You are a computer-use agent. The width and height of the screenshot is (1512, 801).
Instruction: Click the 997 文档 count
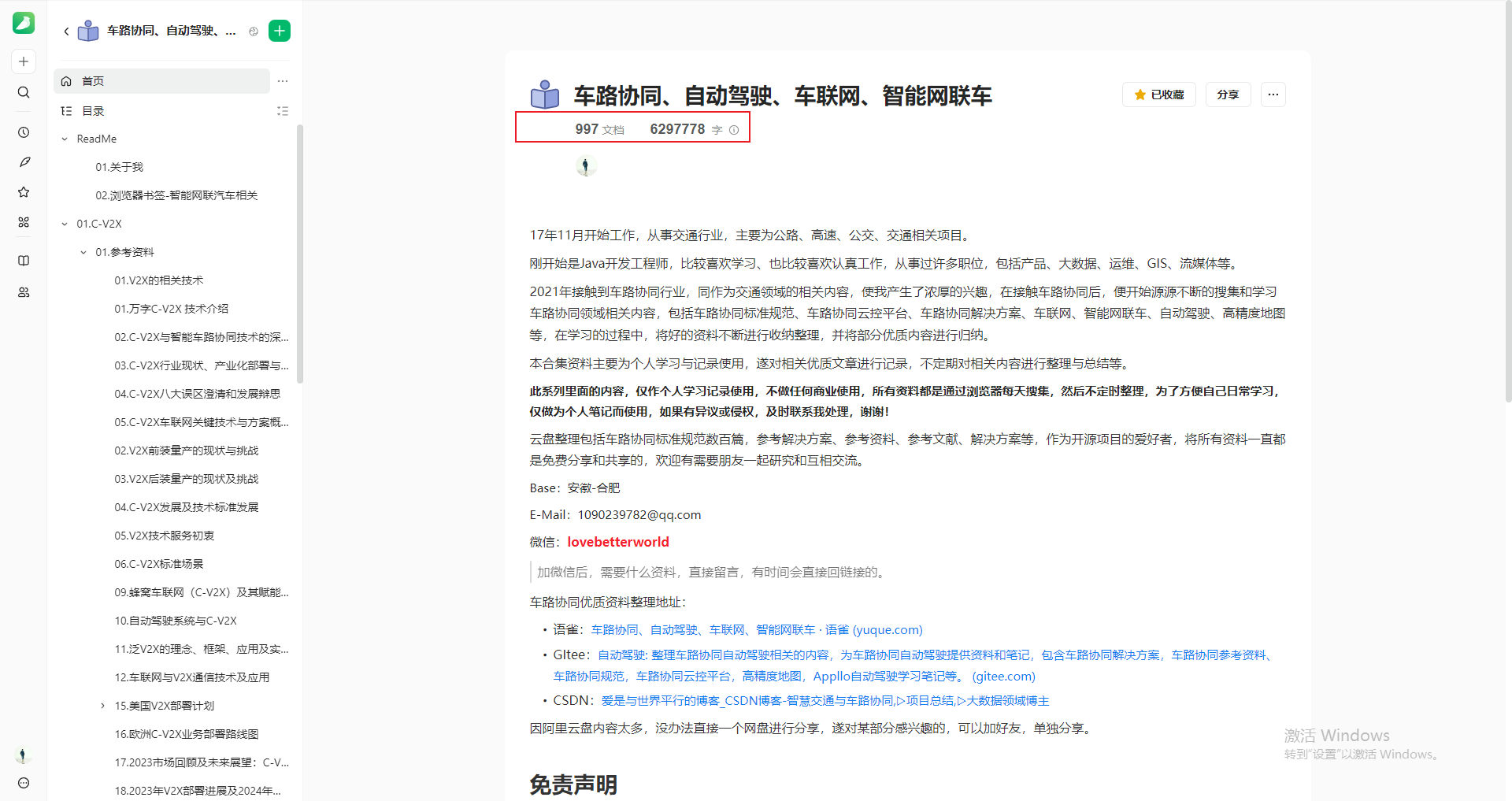point(599,129)
